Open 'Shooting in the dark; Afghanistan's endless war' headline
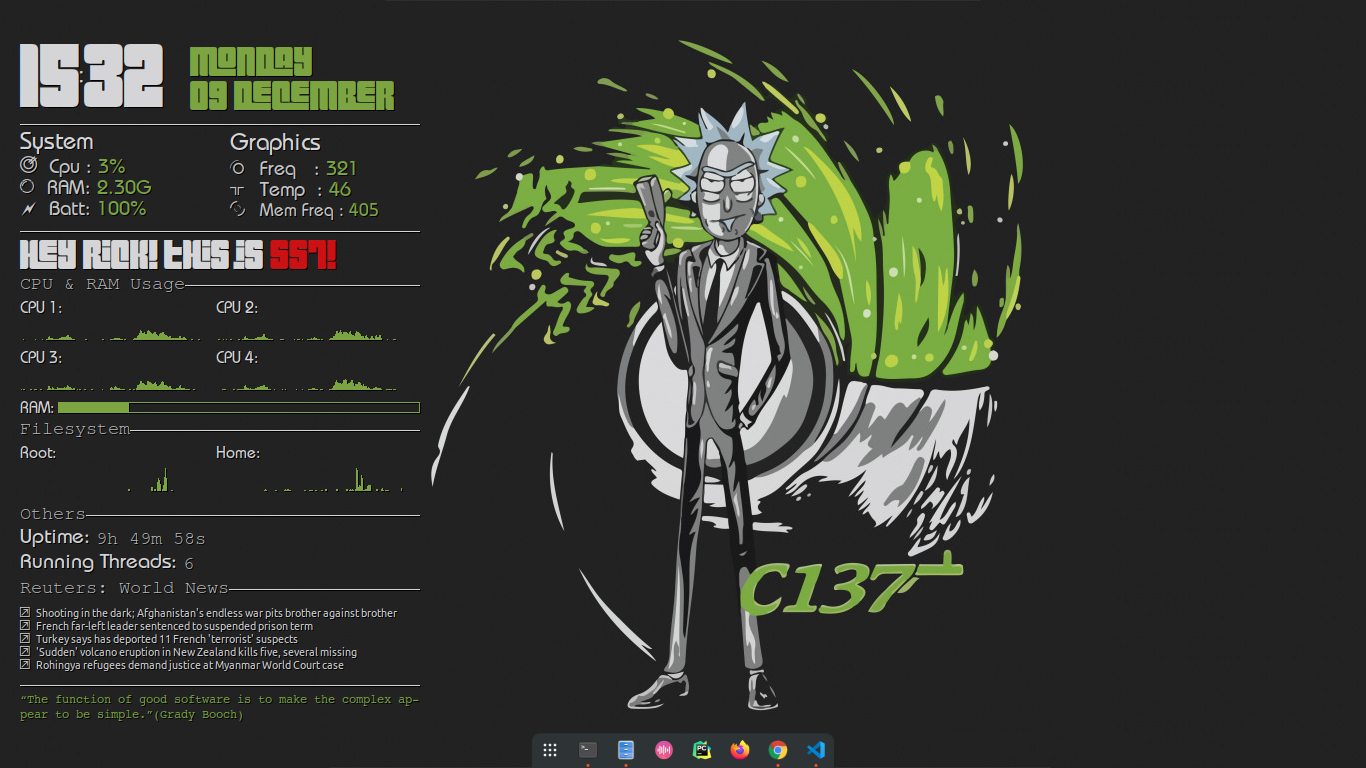 click(216, 613)
